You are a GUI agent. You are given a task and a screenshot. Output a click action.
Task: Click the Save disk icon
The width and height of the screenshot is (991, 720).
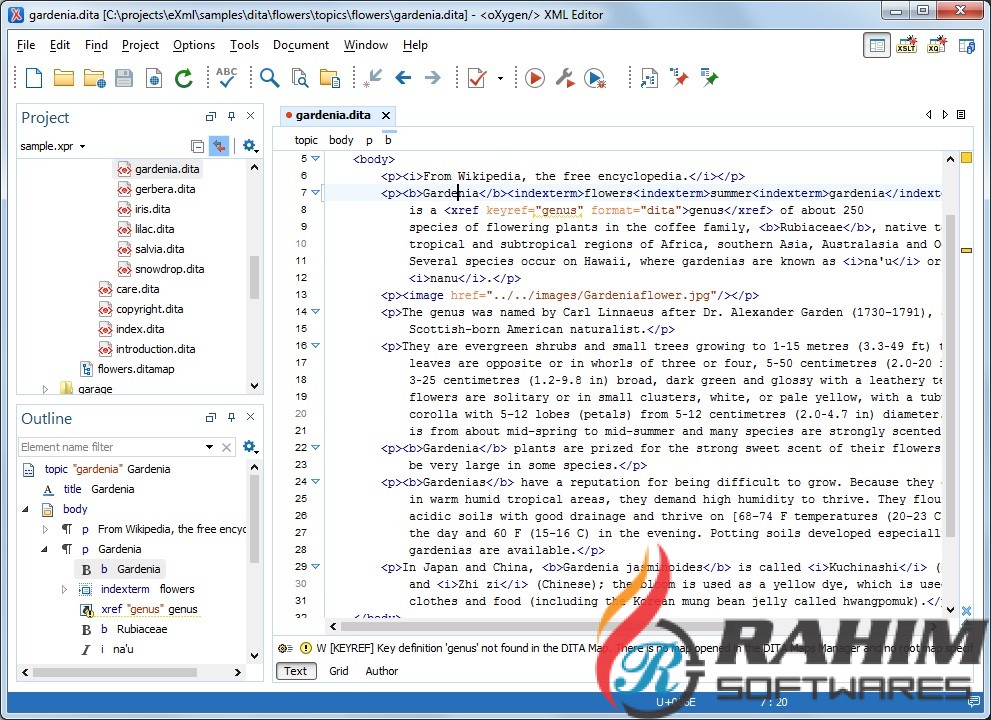(x=124, y=78)
